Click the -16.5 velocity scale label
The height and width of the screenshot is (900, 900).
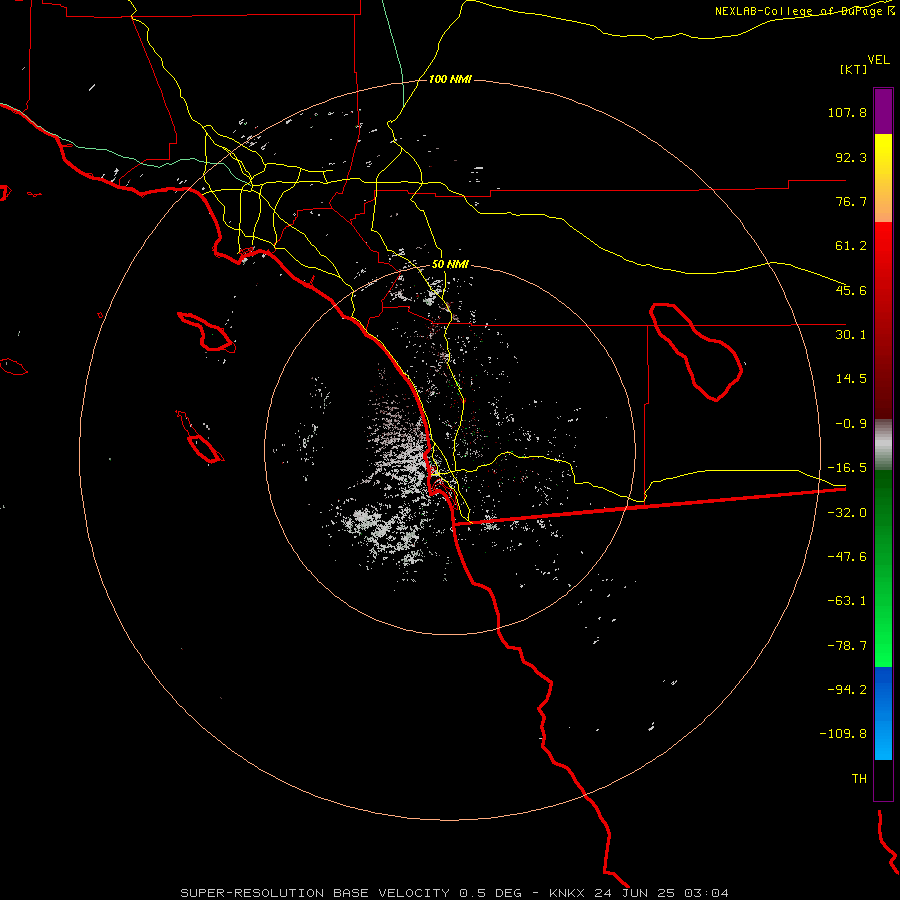point(847,468)
